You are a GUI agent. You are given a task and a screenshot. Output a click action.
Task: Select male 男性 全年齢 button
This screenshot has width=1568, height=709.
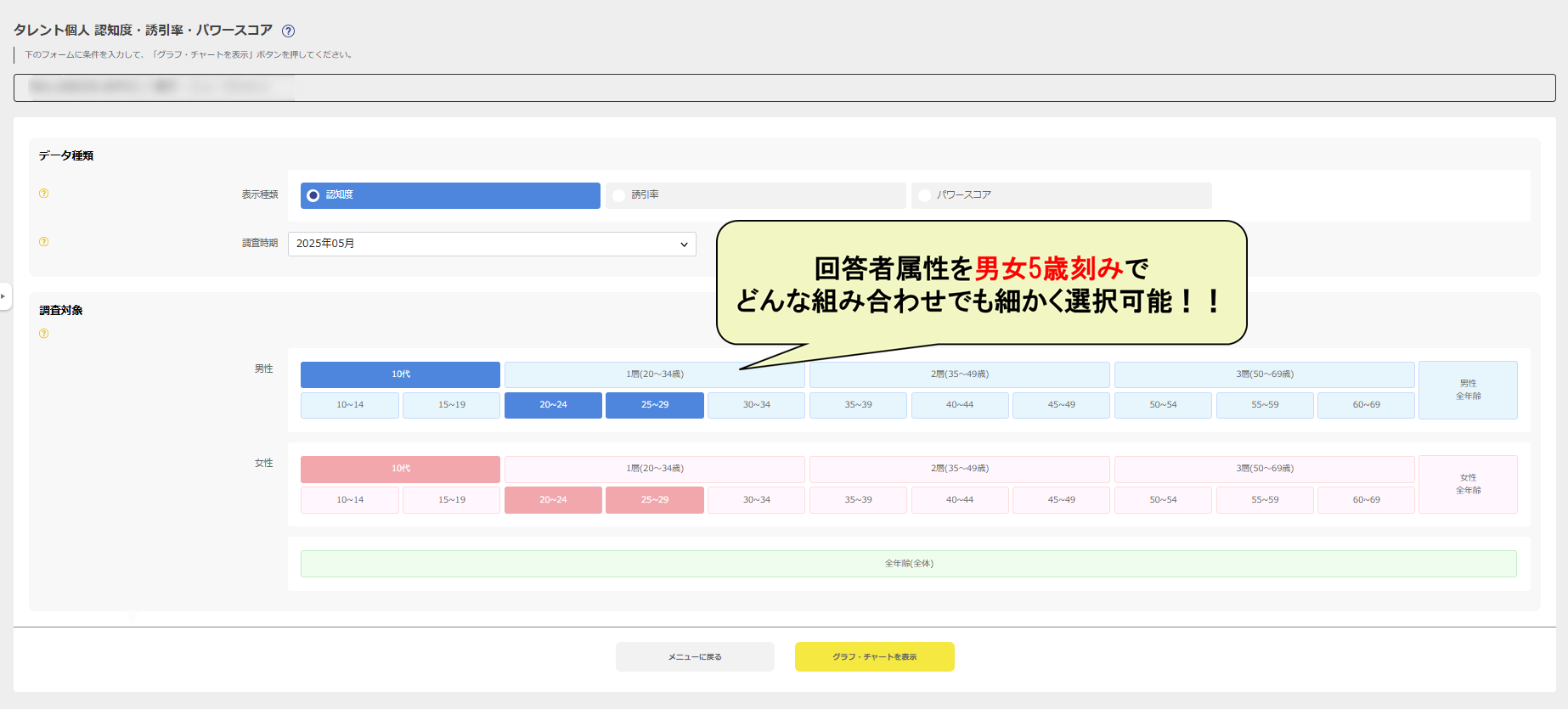pos(1468,390)
